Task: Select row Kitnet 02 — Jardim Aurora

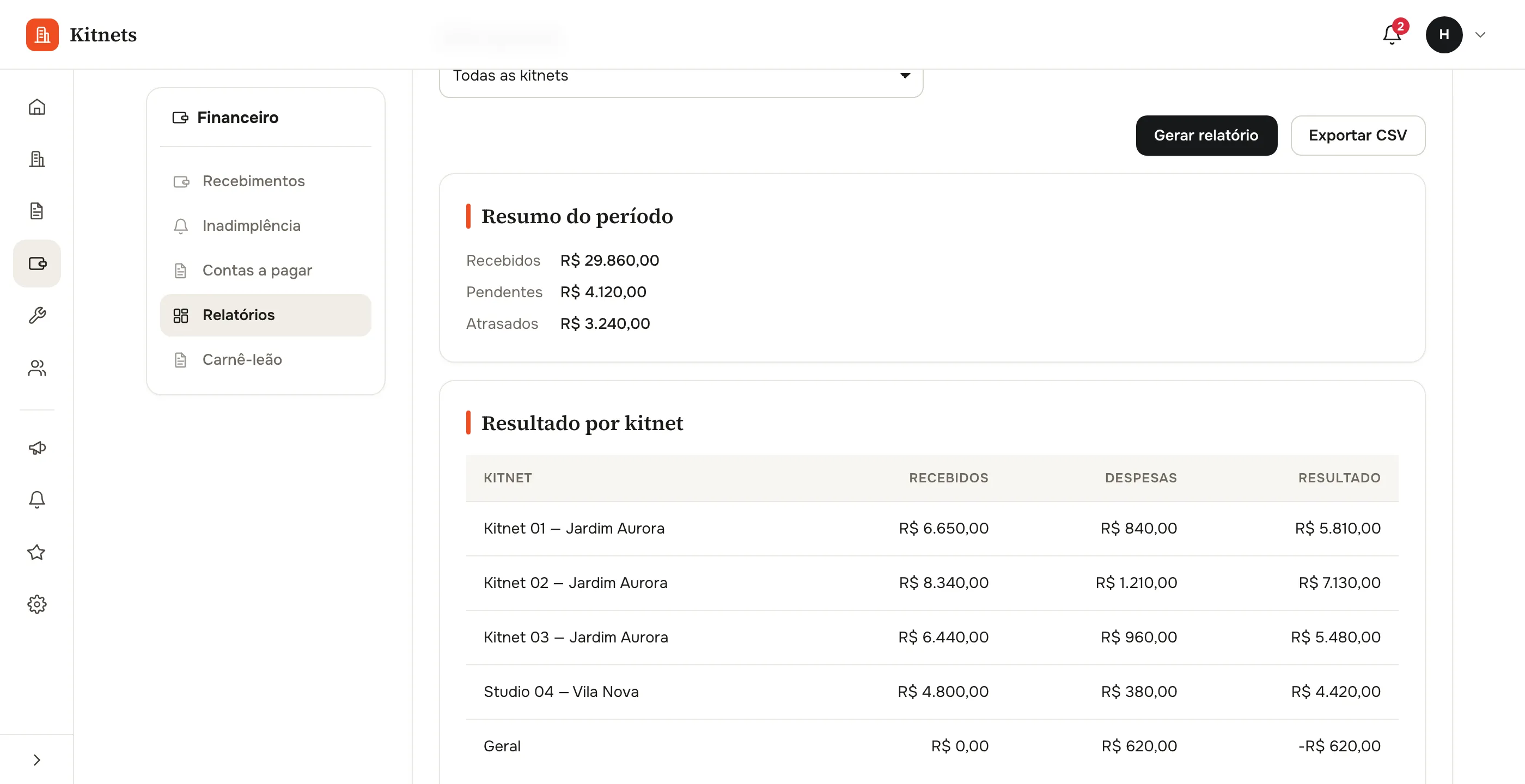Action: click(x=932, y=583)
